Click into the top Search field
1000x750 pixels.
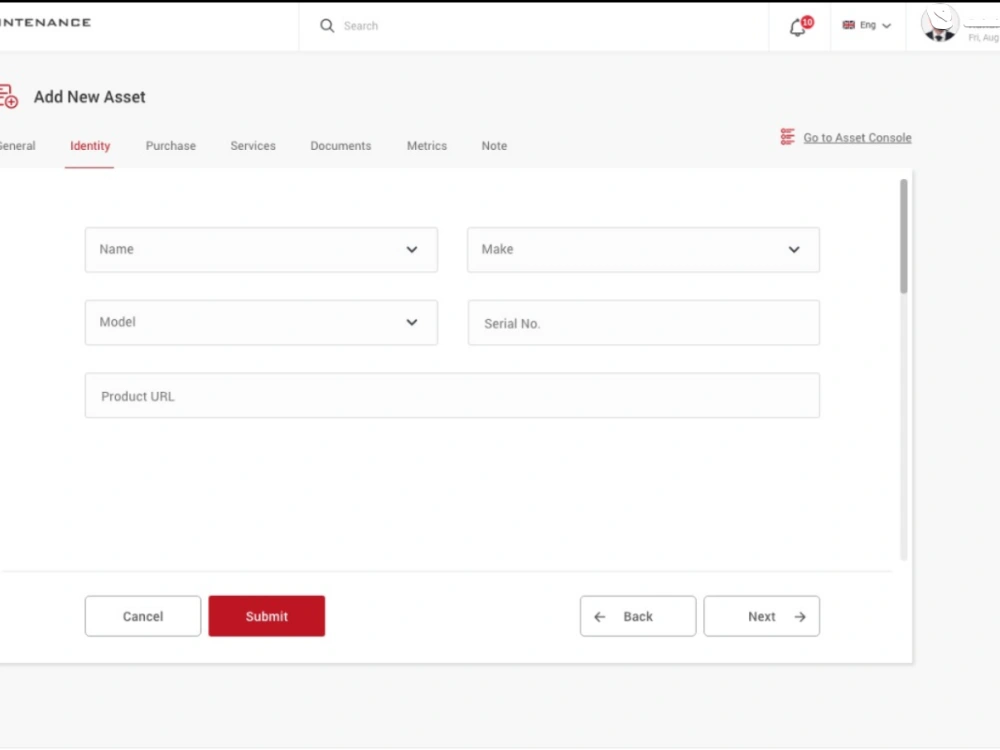click(x=536, y=26)
